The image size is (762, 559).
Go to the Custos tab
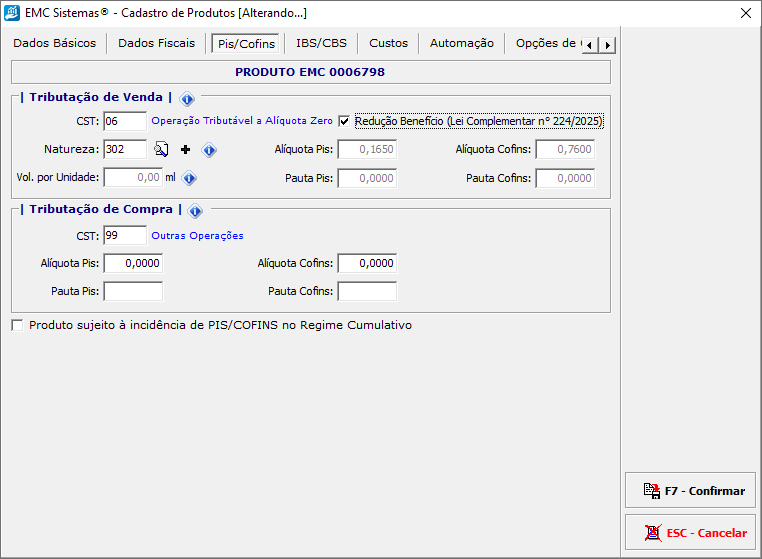point(388,44)
